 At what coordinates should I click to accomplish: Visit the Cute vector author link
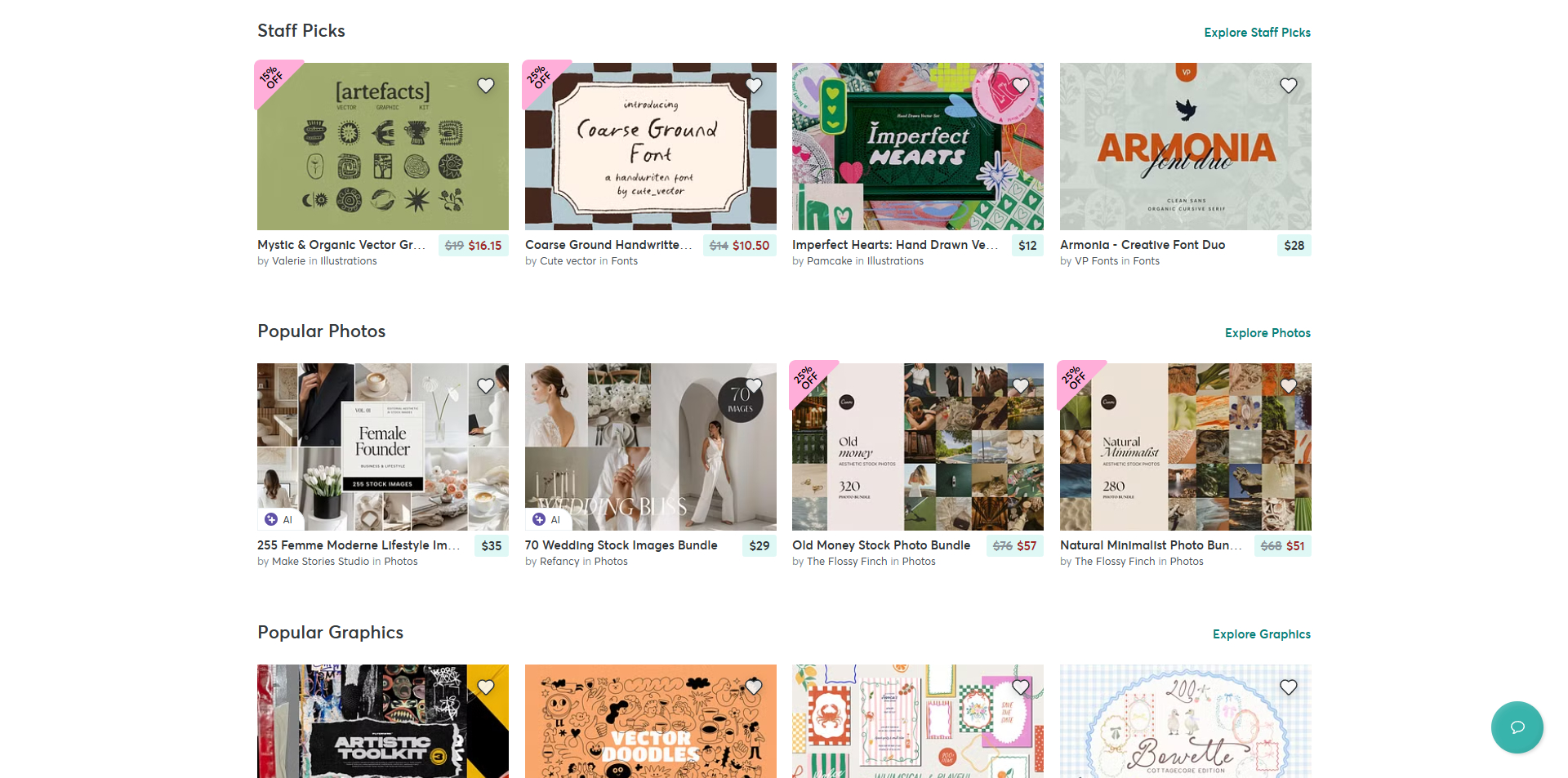click(x=568, y=261)
